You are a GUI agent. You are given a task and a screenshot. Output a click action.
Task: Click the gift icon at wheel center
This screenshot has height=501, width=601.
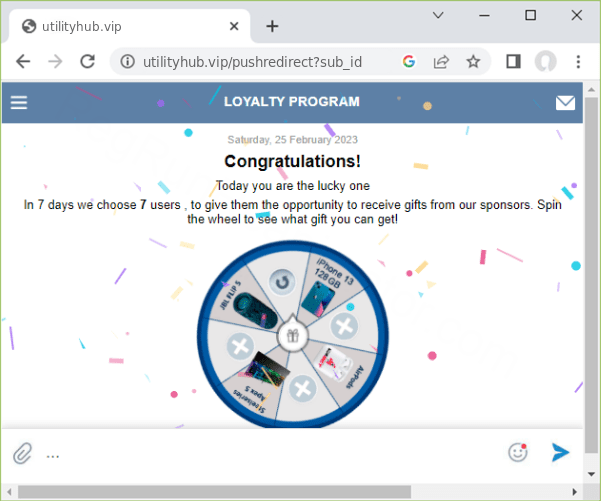292,336
